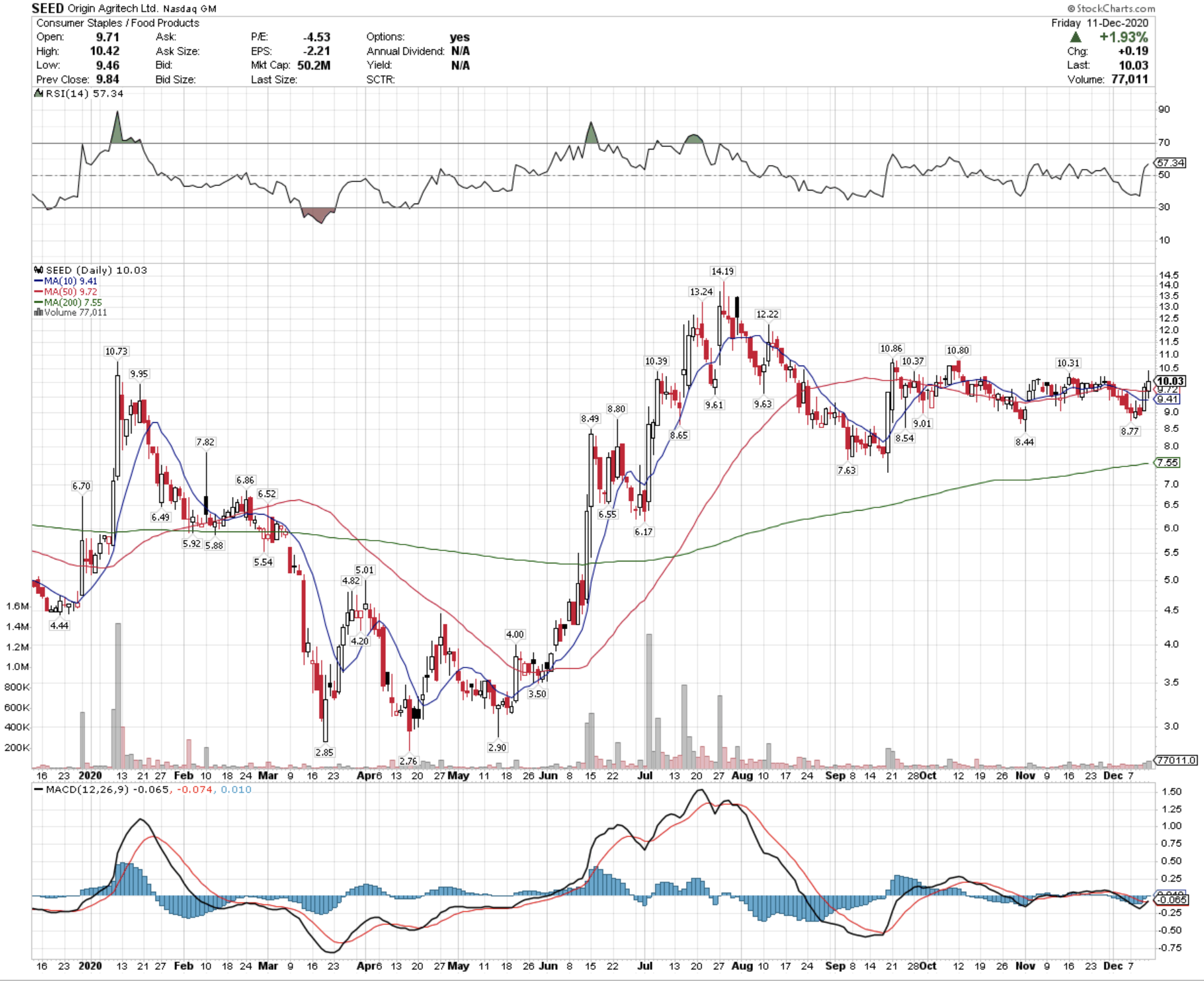Click the EPS -2.21 value
Image resolution: width=1204 pixels, height=981 pixels.
(x=317, y=51)
